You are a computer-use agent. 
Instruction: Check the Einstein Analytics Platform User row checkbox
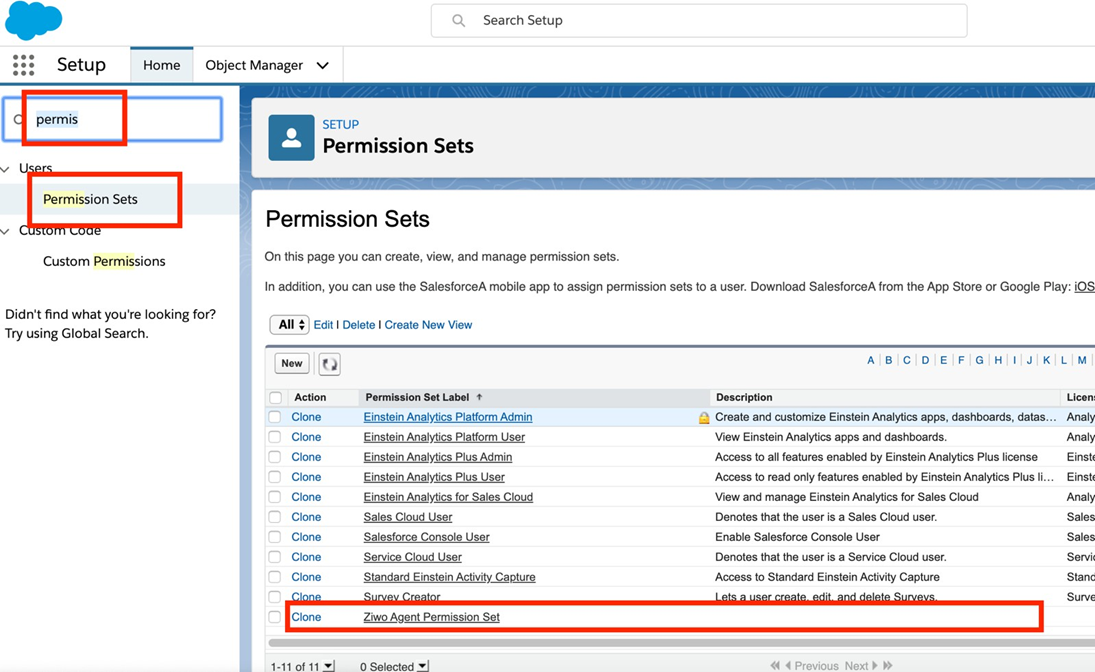coord(275,437)
